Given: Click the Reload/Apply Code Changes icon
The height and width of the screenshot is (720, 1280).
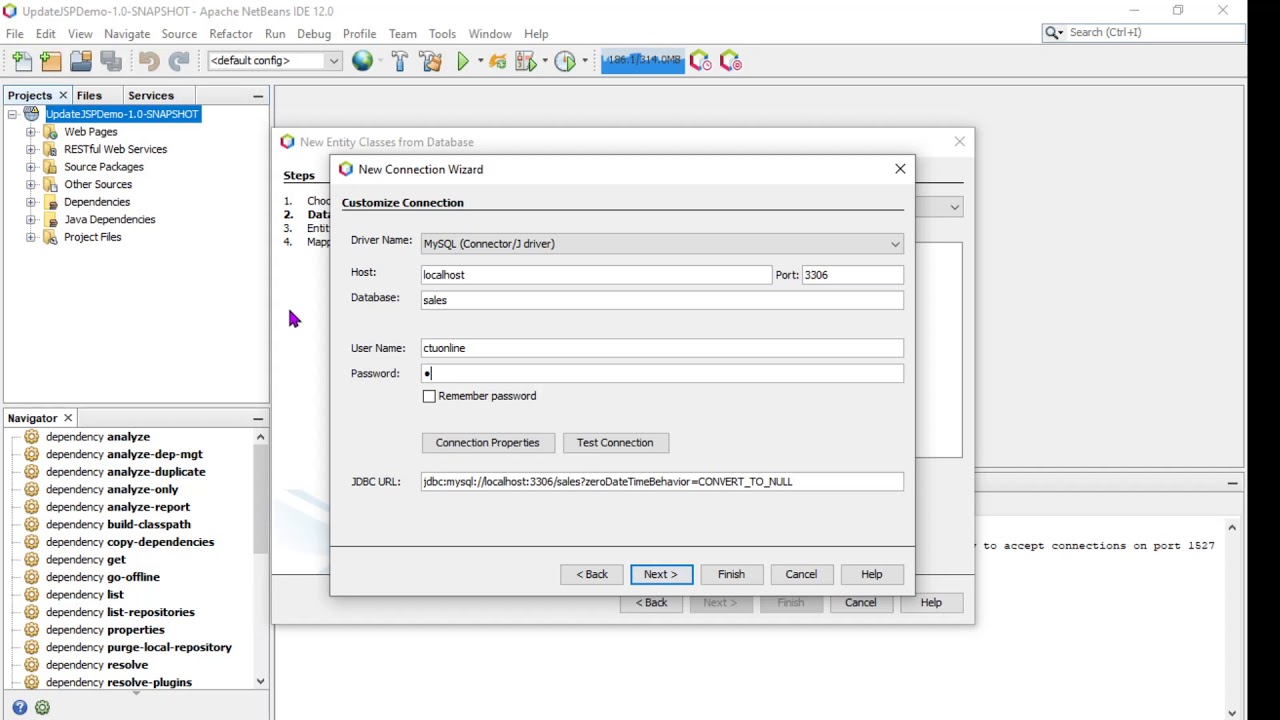Looking at the screenshot, I should point(498,61).
